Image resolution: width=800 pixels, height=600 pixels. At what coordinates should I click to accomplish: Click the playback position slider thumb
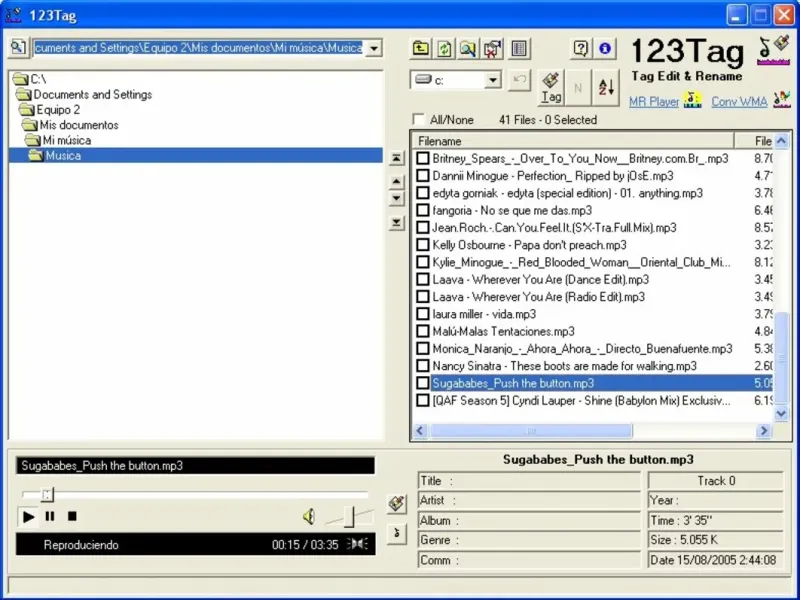click(x=47, y=494)
